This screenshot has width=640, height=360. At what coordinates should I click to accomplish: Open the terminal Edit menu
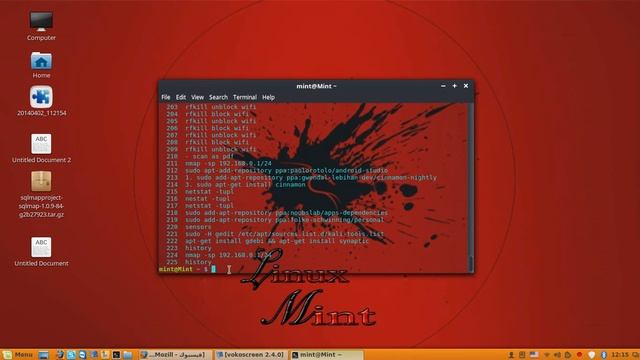pyautogui.click(x=181, y=97)
